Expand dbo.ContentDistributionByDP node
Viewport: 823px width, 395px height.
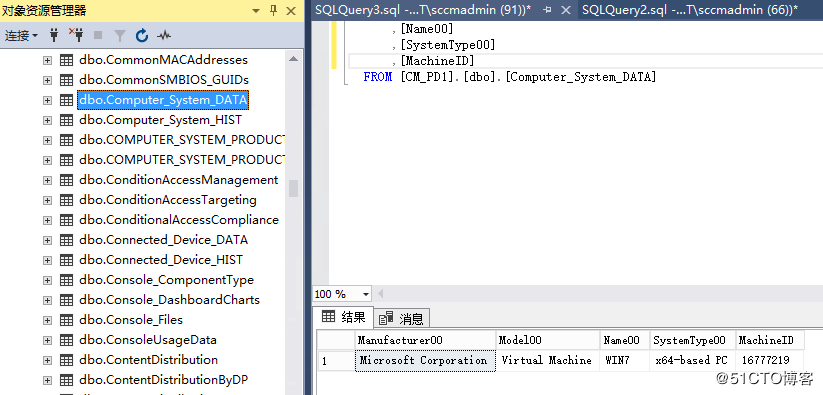[47, 380]
